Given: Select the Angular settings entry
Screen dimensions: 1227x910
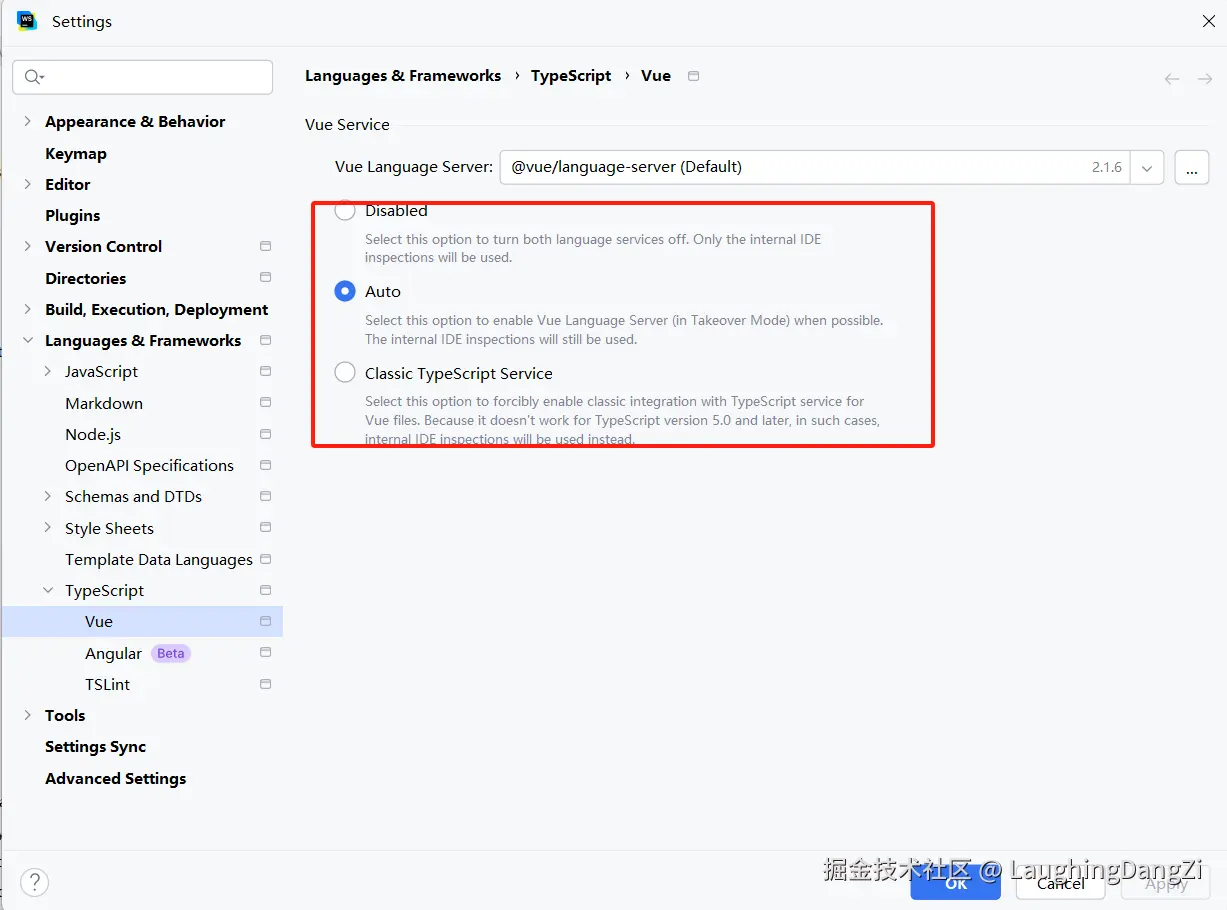Looking at the screenshot, I should coord(113,653).
